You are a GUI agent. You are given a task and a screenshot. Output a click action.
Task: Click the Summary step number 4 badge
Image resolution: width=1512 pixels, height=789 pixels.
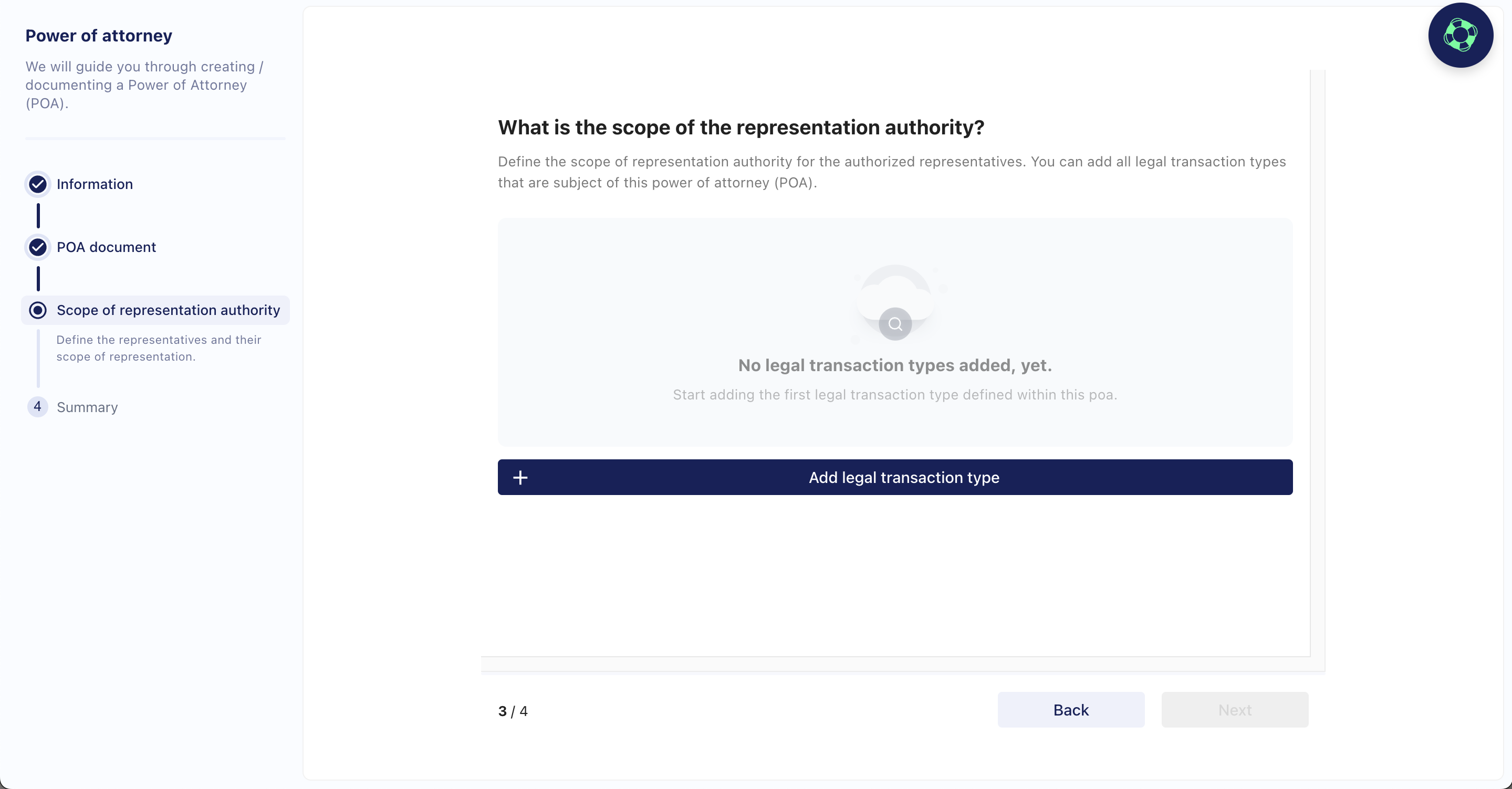38,406
